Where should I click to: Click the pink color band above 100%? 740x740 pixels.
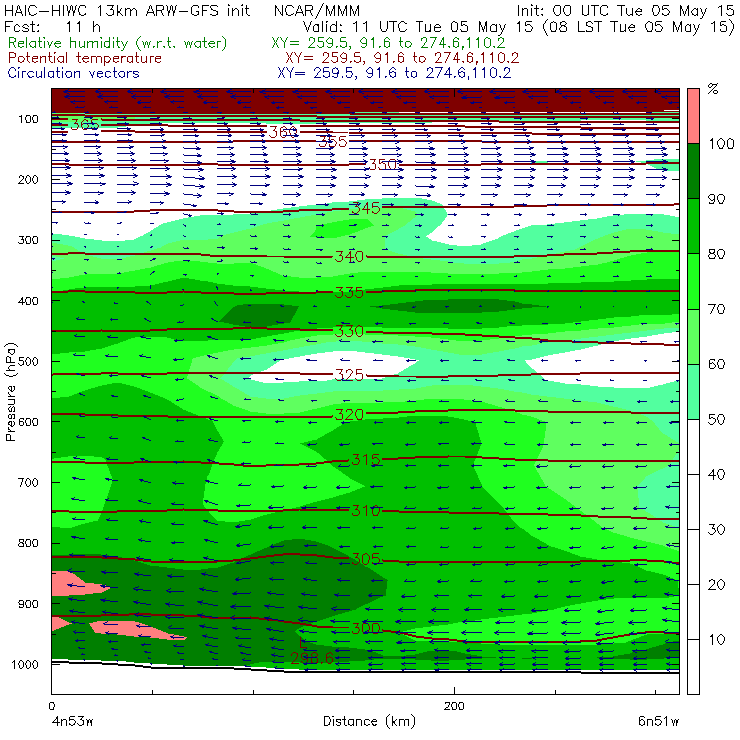click(693, 116)
